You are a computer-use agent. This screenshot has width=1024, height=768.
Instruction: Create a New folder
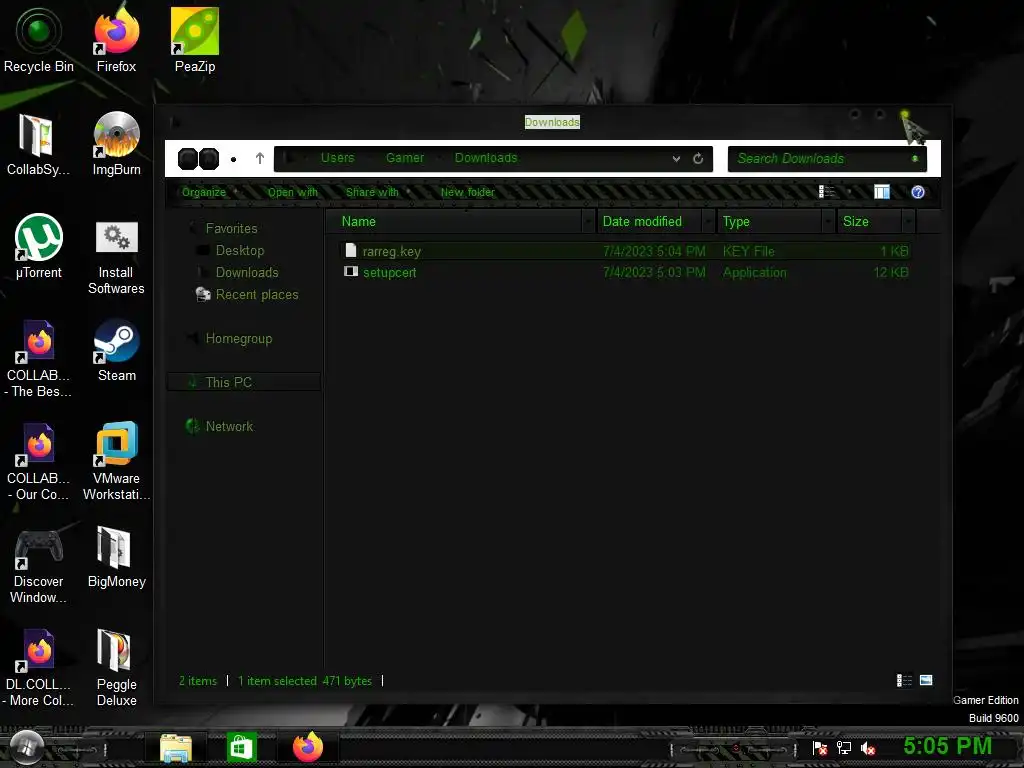pos(468,192)
